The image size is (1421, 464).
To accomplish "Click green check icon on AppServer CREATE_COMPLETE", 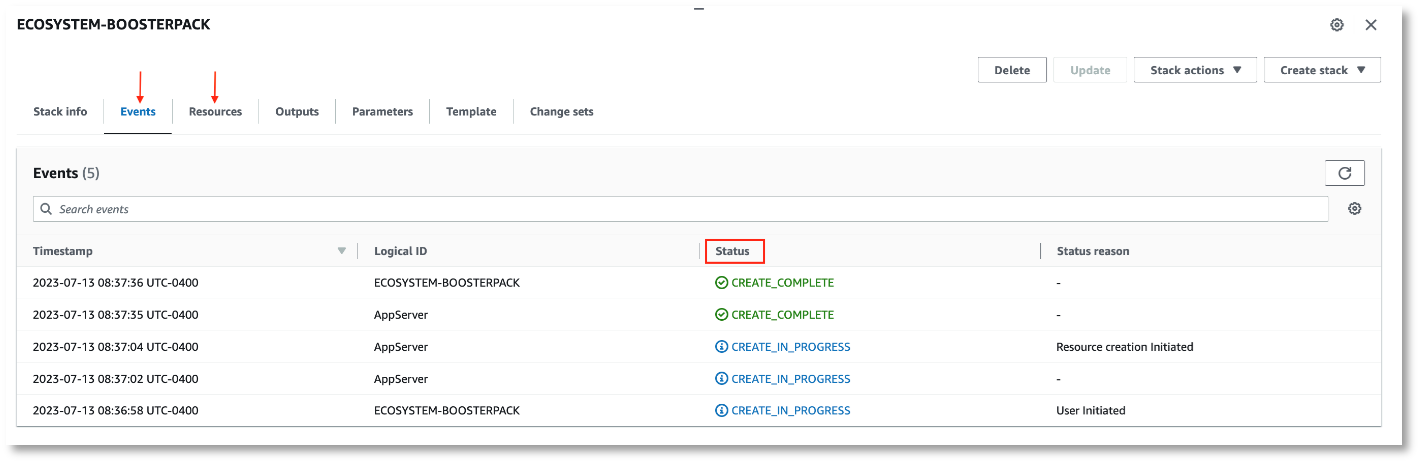I will (721, 315).
